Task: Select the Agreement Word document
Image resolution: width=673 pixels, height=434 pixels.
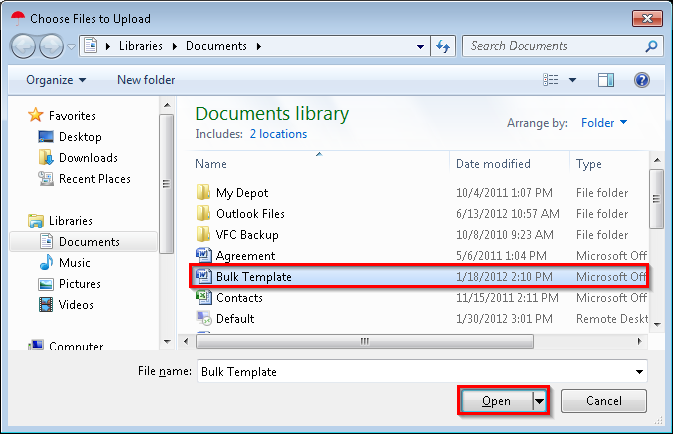Action: tap(245, 256)
